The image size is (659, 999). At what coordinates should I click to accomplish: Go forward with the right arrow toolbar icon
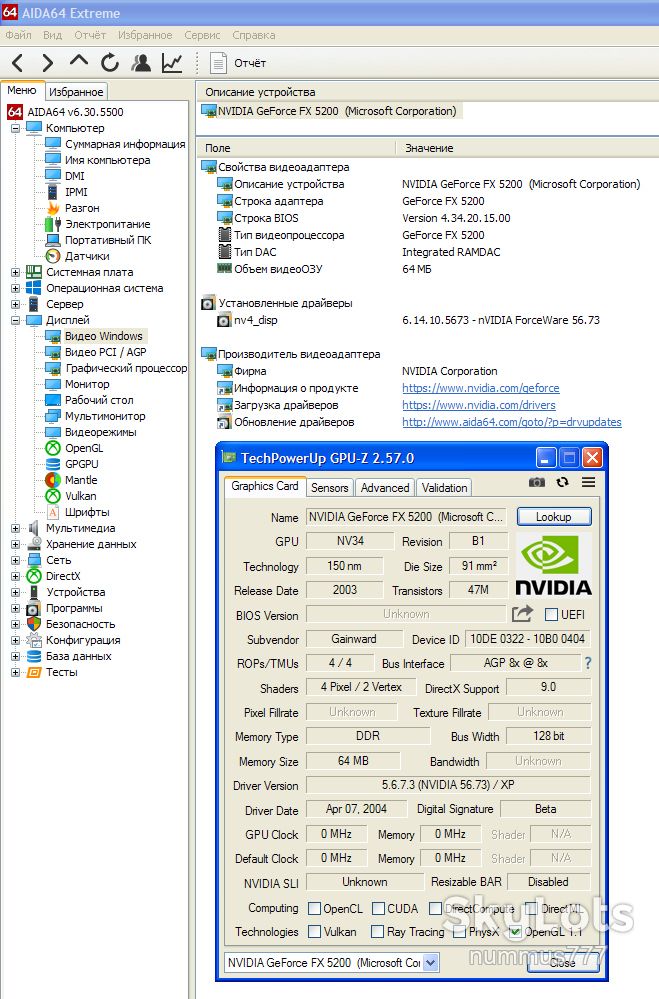[48, 62]
